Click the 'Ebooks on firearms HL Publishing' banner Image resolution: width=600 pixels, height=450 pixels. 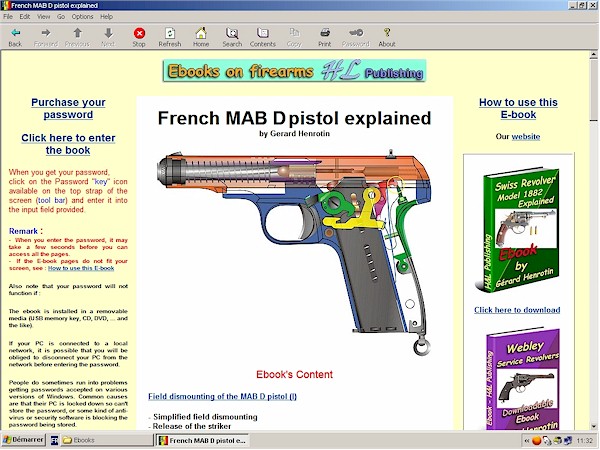click(294, 71)
